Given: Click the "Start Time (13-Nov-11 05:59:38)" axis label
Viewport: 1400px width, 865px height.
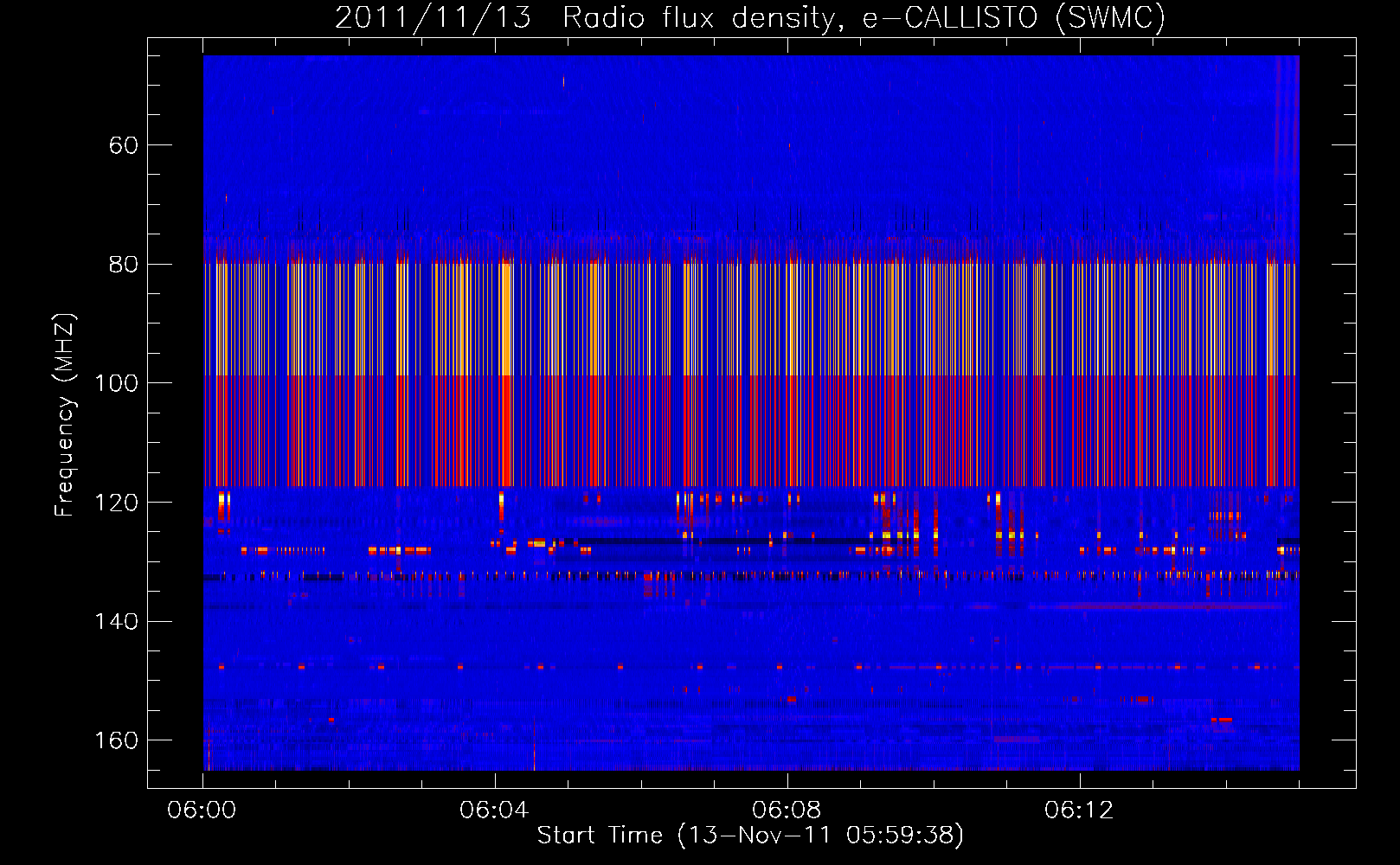Looking at the screenshot, I should point(750,836).
